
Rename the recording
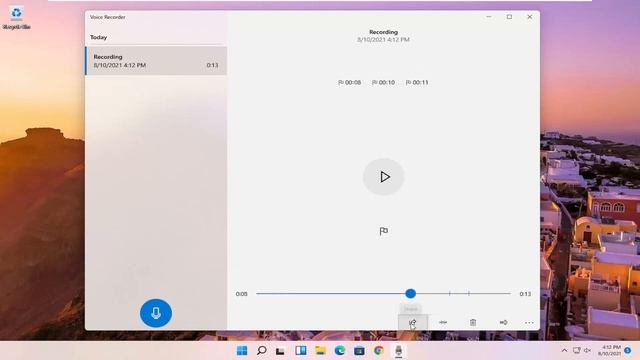(x=503, y=322)
